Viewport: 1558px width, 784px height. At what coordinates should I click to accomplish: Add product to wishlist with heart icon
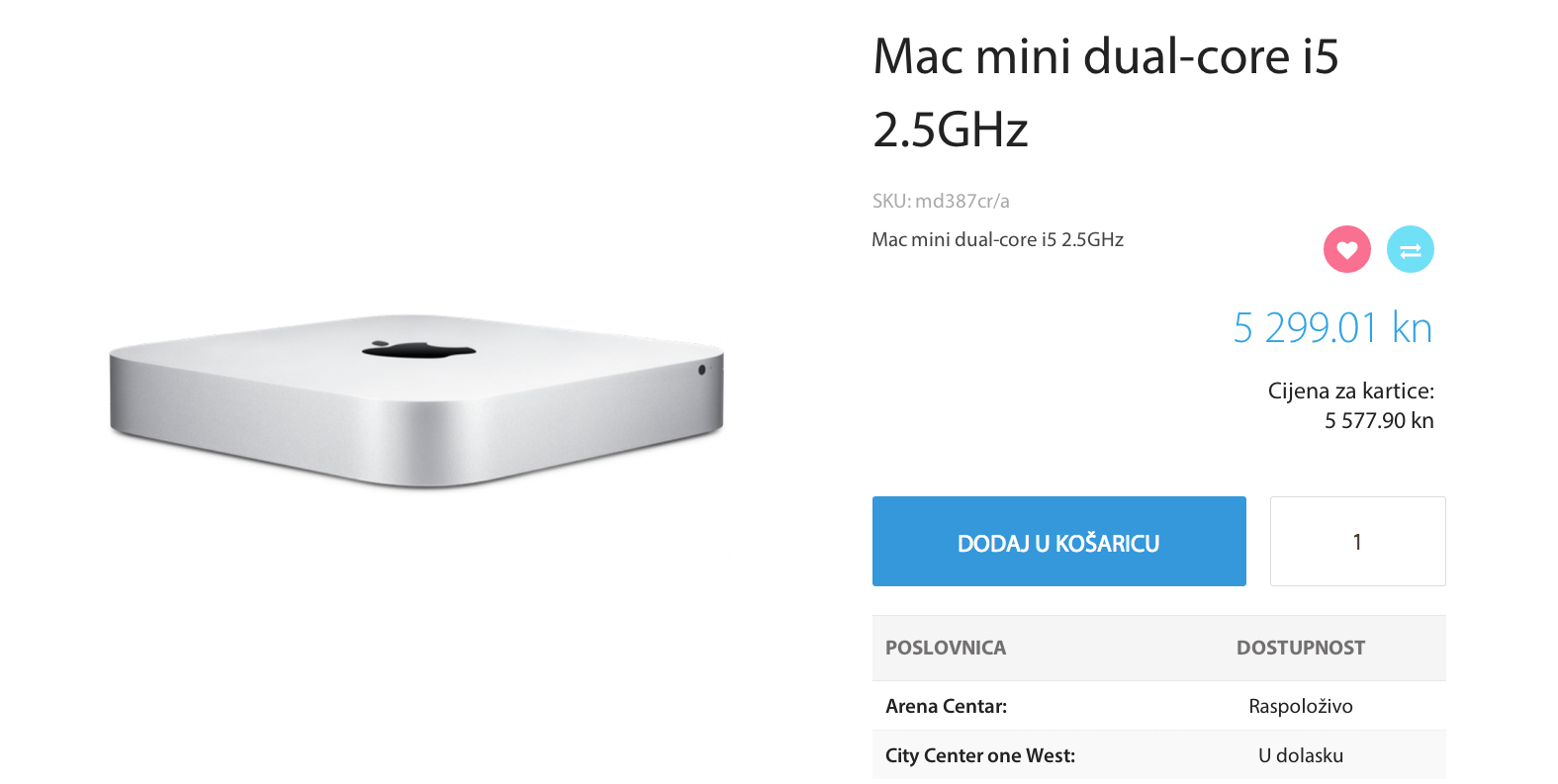coord(1346,249)
